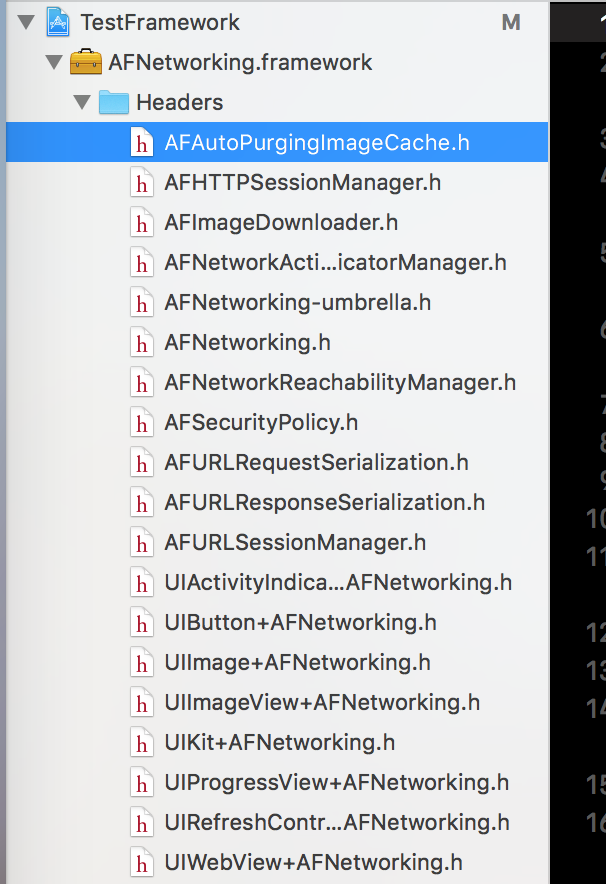Click the M modified status badge
This screenshot has width=606, height=884.
pyautogui.click(x=511, y=23)
